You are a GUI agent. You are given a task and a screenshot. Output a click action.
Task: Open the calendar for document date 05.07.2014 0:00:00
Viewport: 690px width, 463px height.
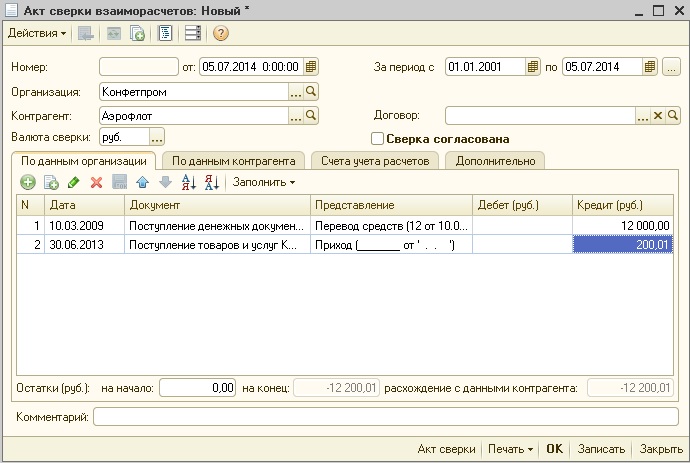click(311, 67)
